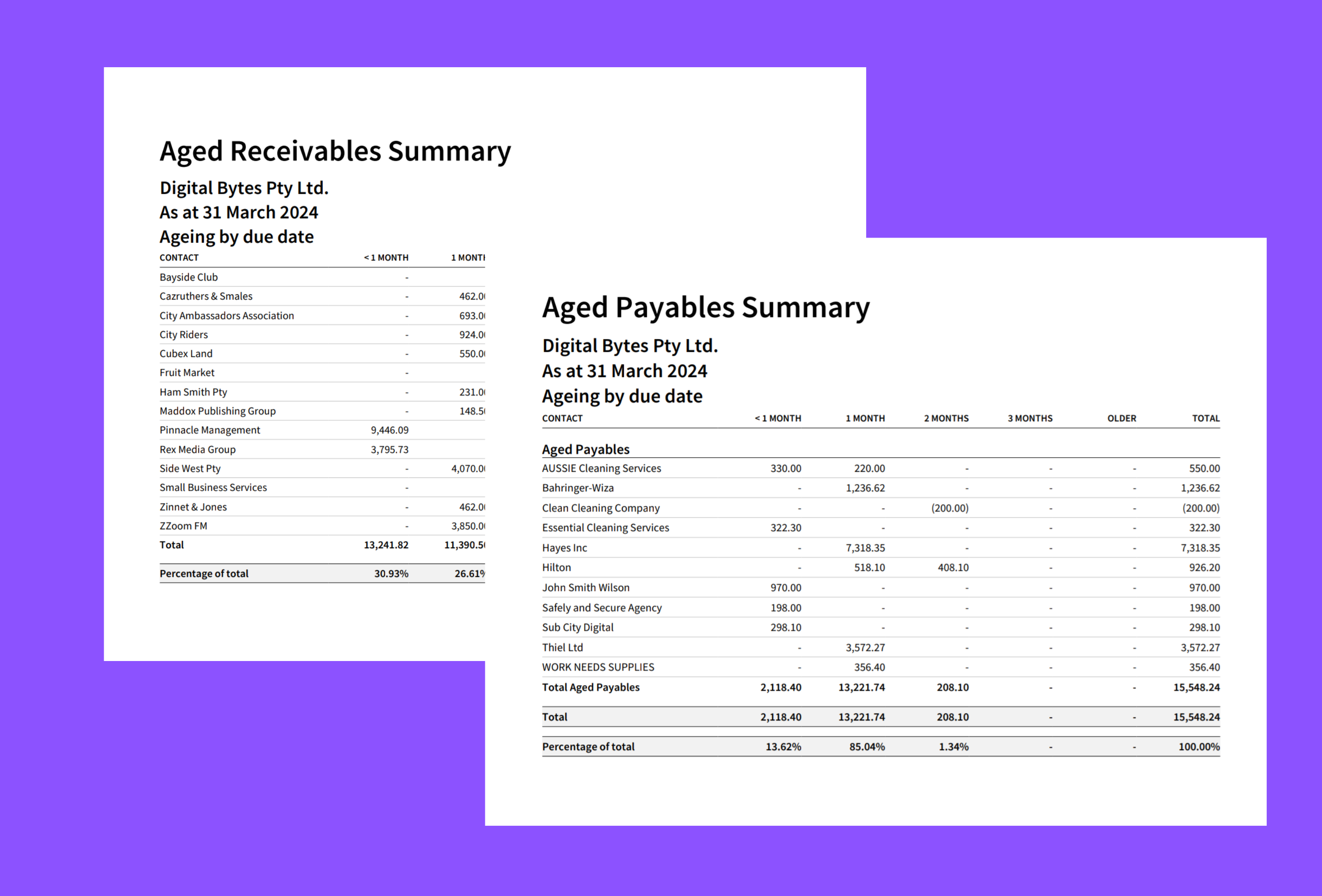Click Pinnacle Management amount 9,446.09
Image resolution: width=1322 pixels, height=896 pixels.
(x=389, y=430)
